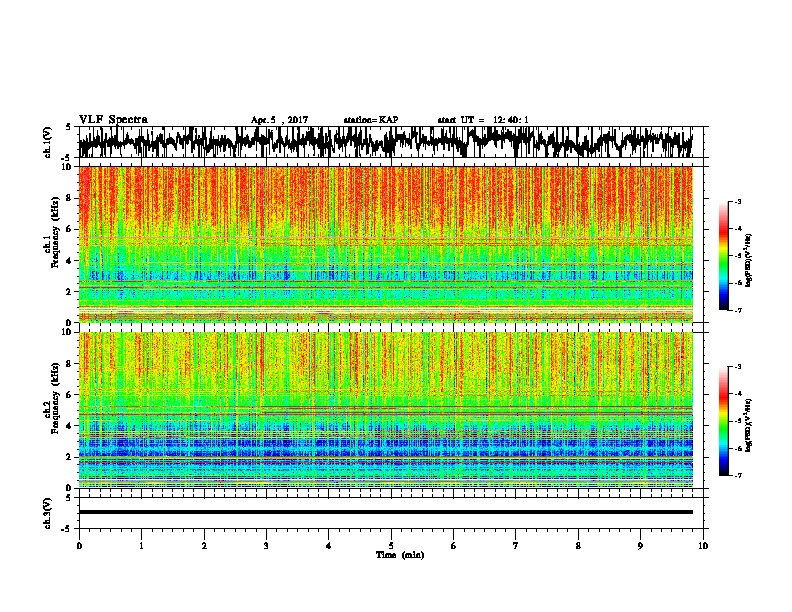Select the time axis tick label "8"

[578, 546]
